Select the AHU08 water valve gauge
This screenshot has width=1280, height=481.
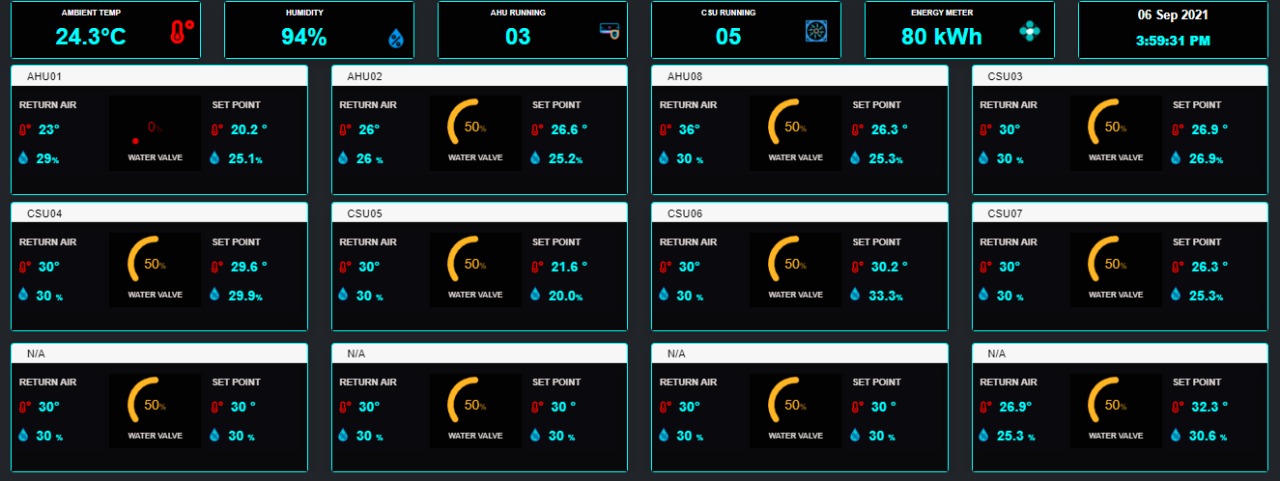(x=795, y=130)
